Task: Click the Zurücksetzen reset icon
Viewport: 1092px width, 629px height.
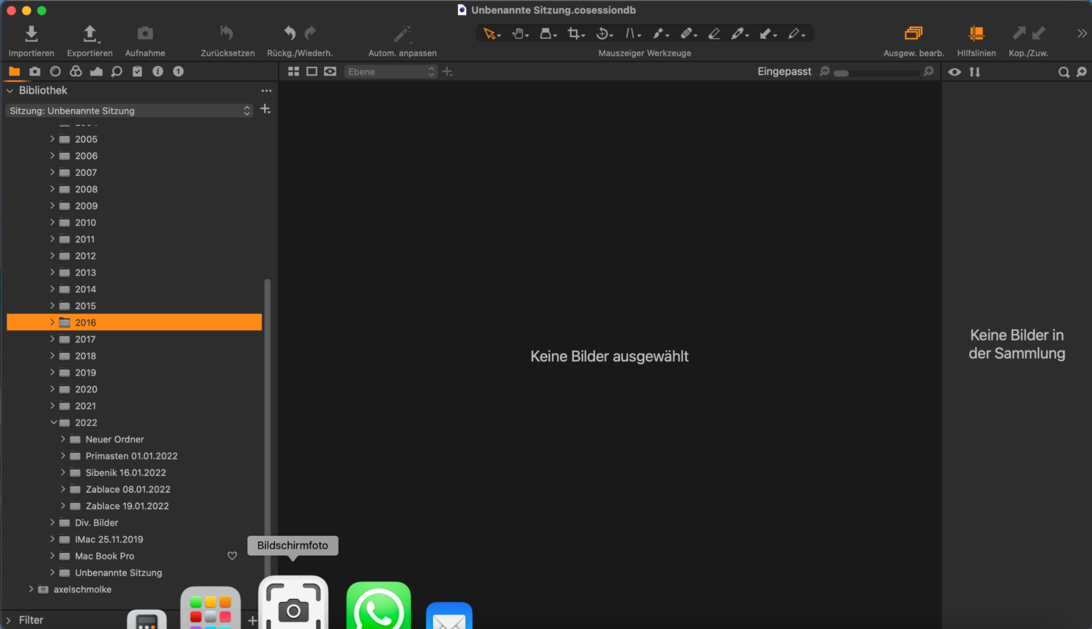Action: pyautogui.click(x=227, y=34)
